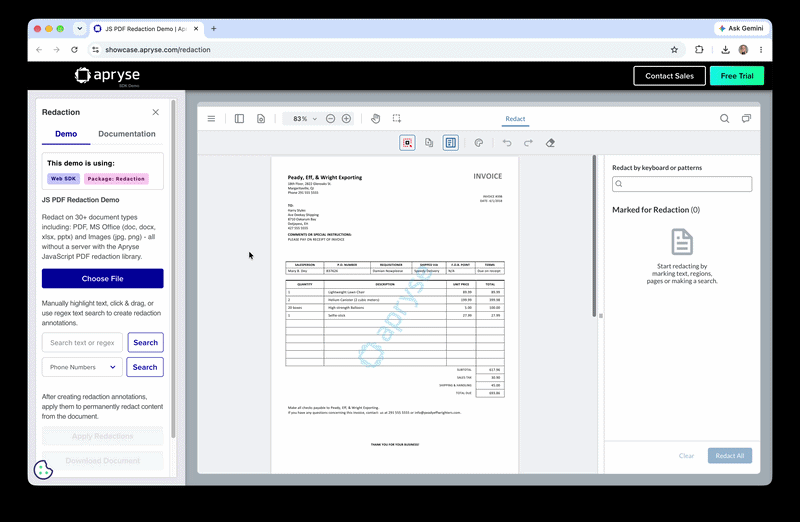Select the page redaction tool
The height and width of the screenshot is (522, 800).
click(x=429, y=143)
